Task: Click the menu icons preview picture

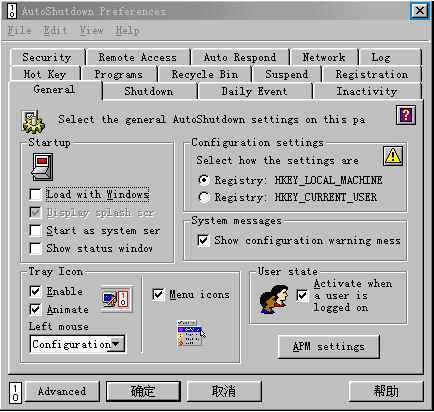Action: pos(191,335)
